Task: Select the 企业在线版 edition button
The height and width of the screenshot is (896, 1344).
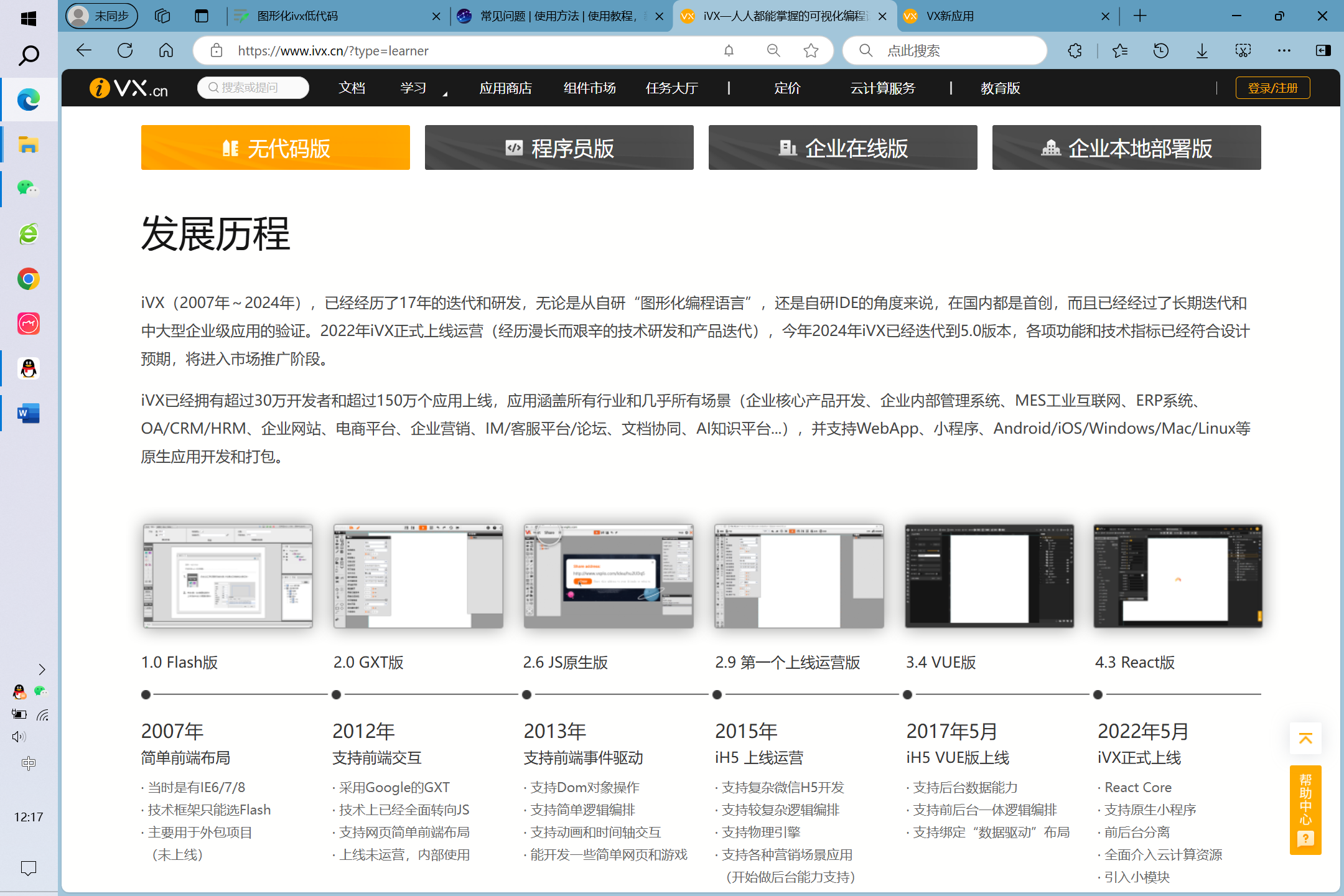Action: pyautogui.click(x=842, y=147)
